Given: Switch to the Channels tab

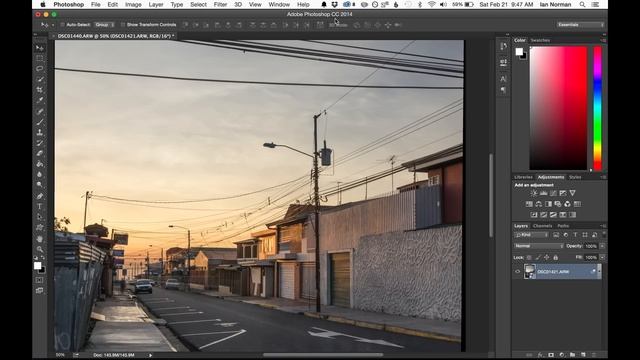Looking at the screenshot, I should click(x=542, y=226).
